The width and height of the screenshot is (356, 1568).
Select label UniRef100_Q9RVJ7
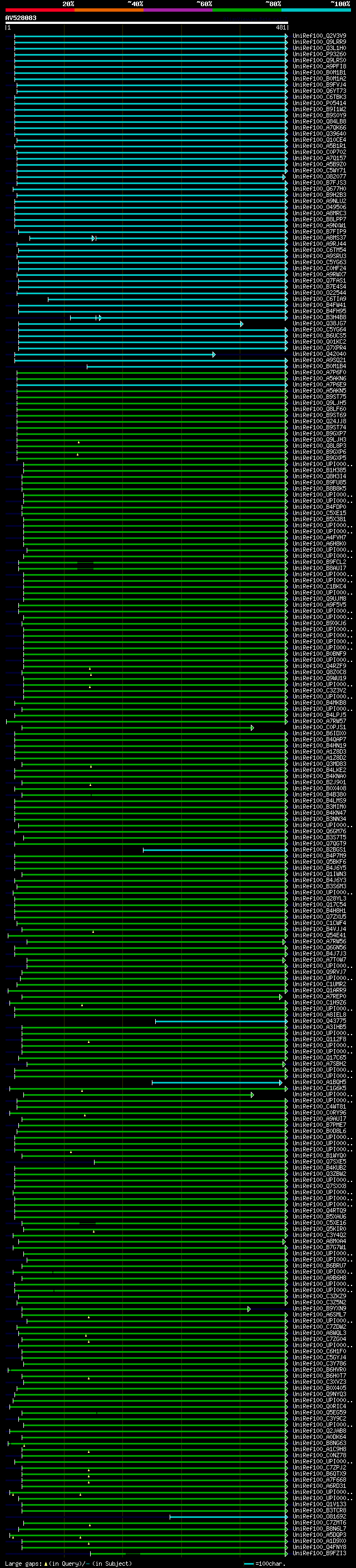click(x=319, y=972)
